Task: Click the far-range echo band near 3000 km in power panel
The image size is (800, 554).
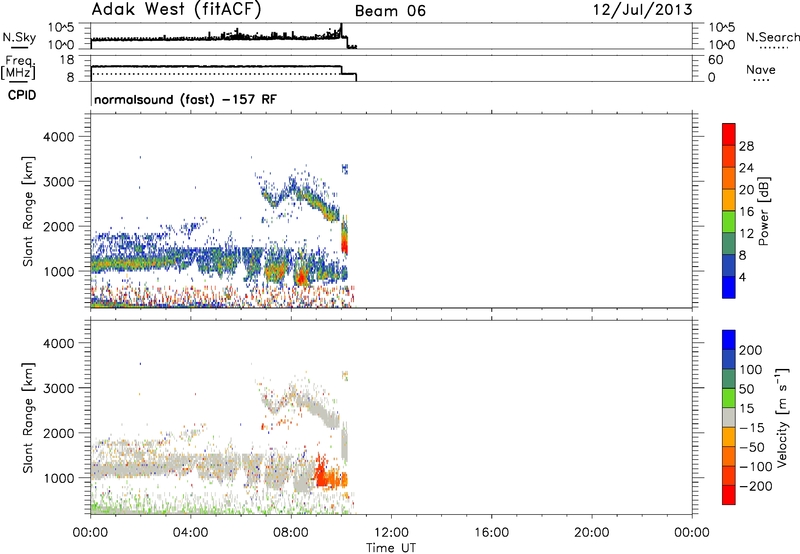Action: pyautogui.click(x=301, y=196)
